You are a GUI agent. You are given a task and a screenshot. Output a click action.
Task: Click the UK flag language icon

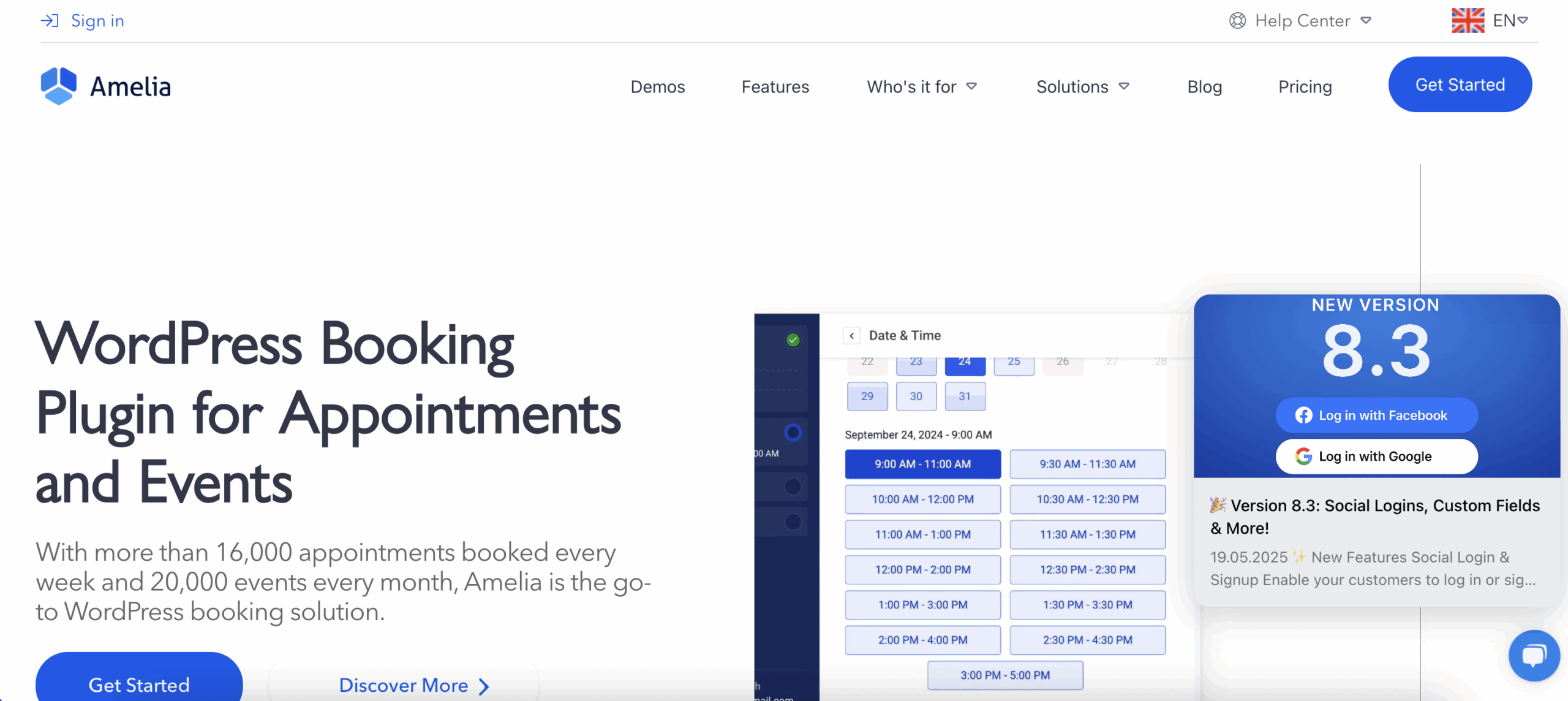tap(1468, 20)
